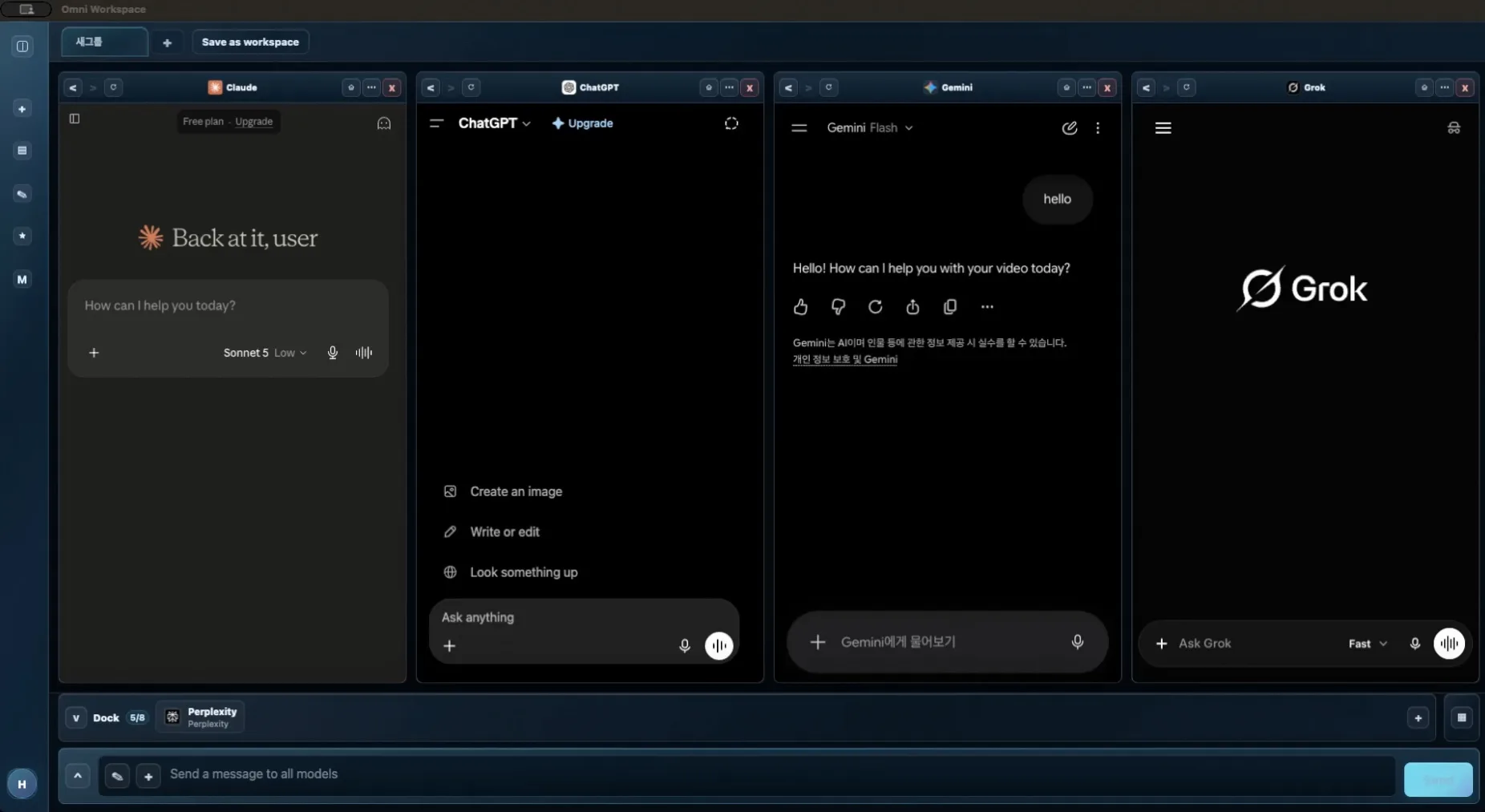Screen dimensions: 1485x812
Task: Collapse the Dock with V button
Action: tap(76, 717)
